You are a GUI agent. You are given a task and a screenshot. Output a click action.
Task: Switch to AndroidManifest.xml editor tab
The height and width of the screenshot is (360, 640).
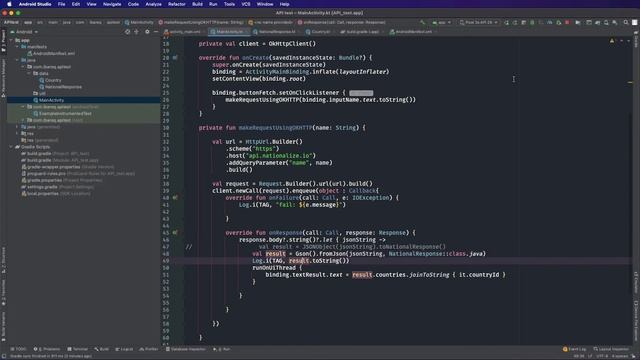pos(413,31)
